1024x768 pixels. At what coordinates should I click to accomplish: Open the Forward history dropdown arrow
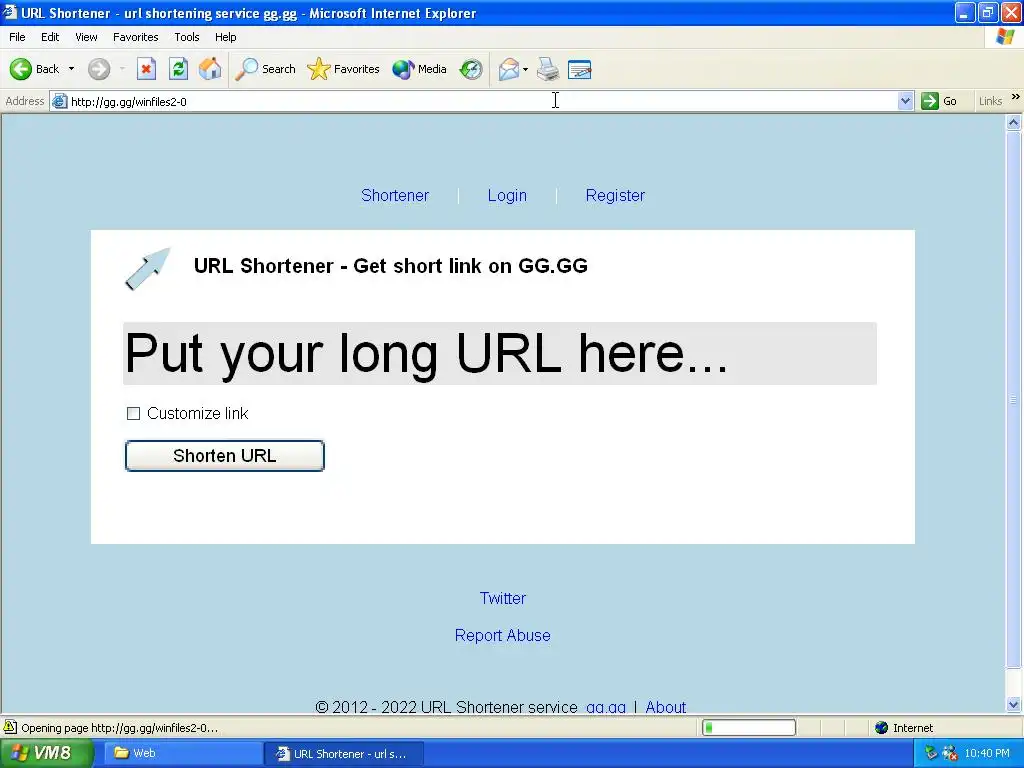pyautogui.click(x=122, y=69)
